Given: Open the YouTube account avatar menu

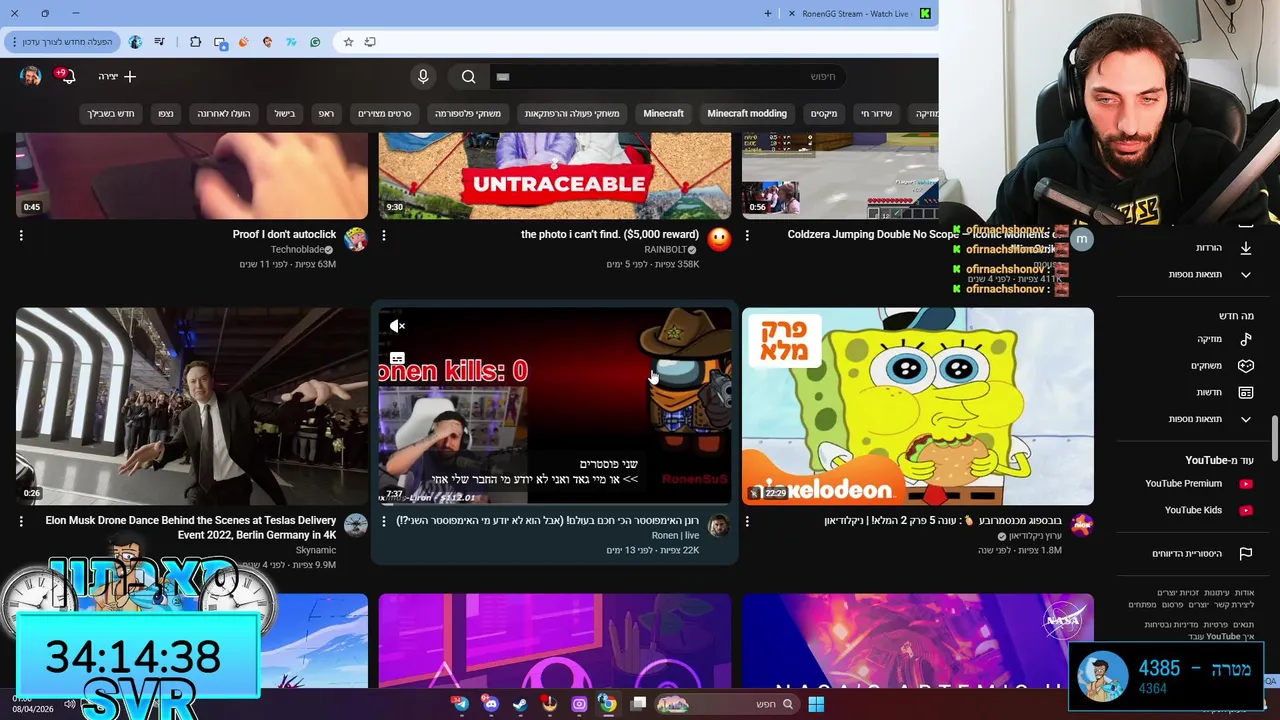Looking at the screenshot, I should tap(30, 76).
